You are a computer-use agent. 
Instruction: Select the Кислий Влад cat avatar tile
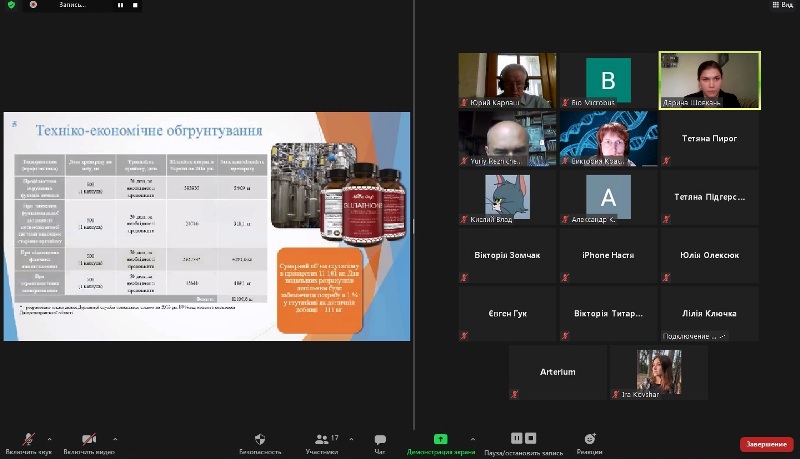[507, 197]
